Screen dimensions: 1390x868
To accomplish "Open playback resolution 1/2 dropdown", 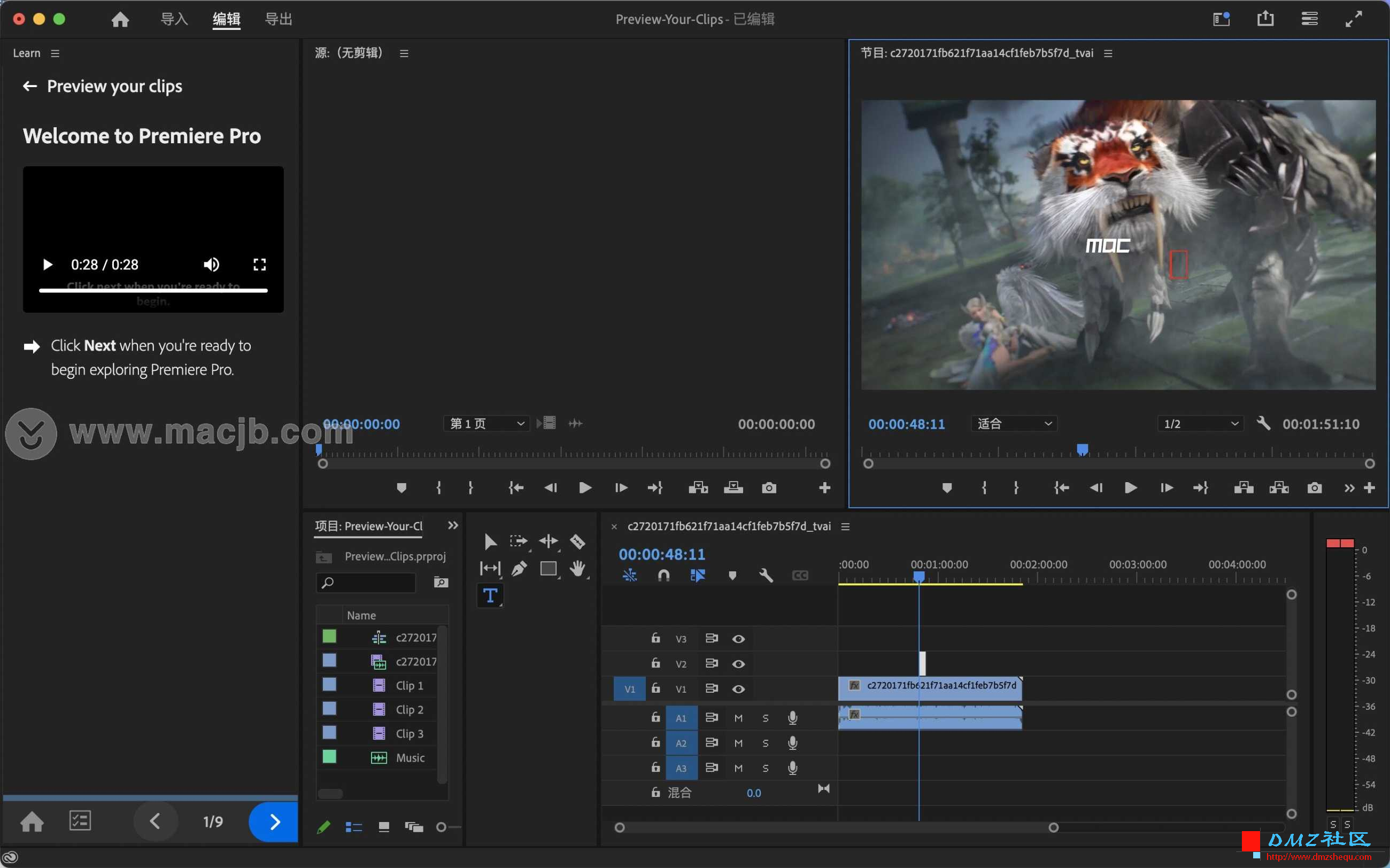I will [x=1200, y=424].
